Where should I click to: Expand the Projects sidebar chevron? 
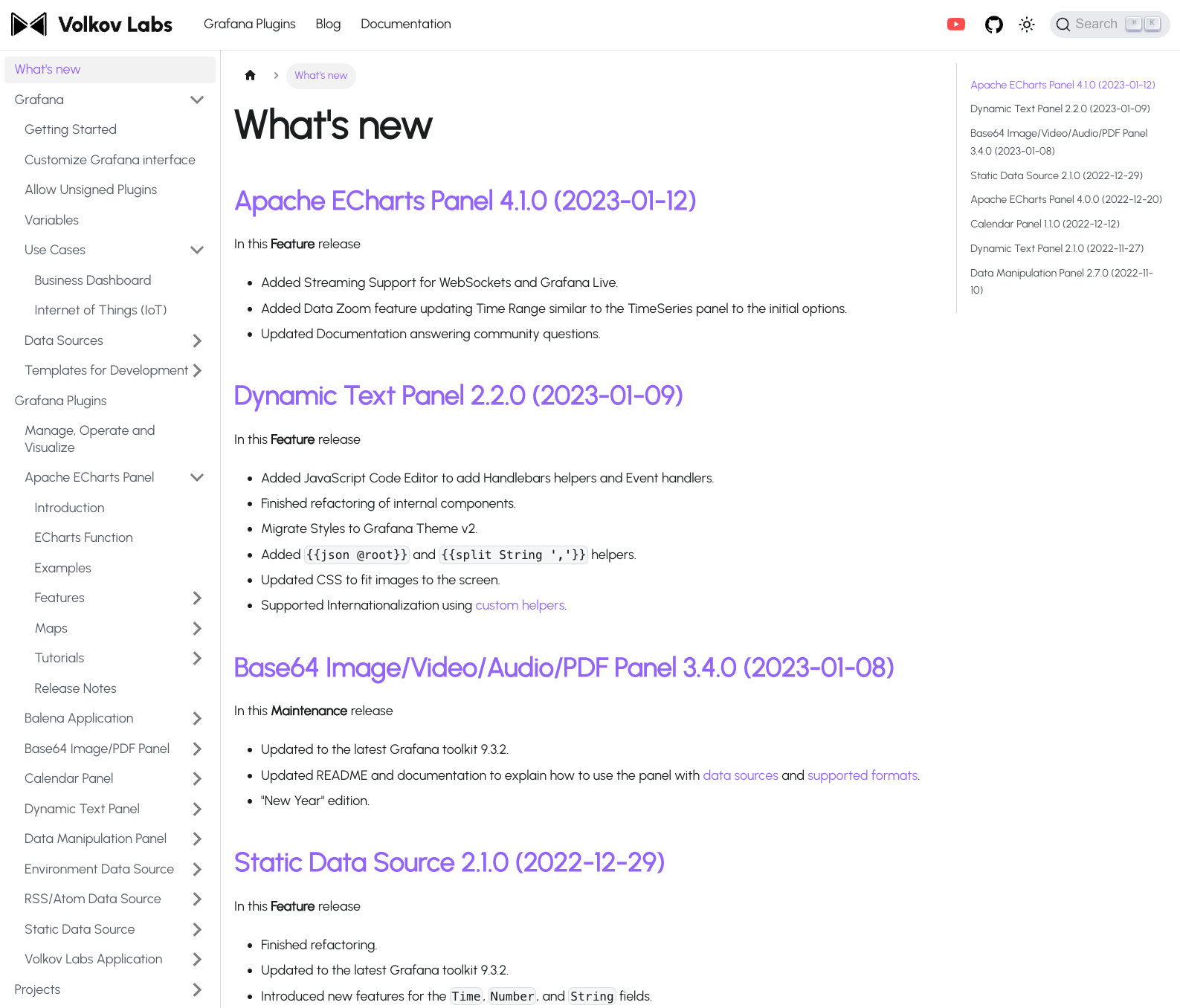[x=197, y=989]
